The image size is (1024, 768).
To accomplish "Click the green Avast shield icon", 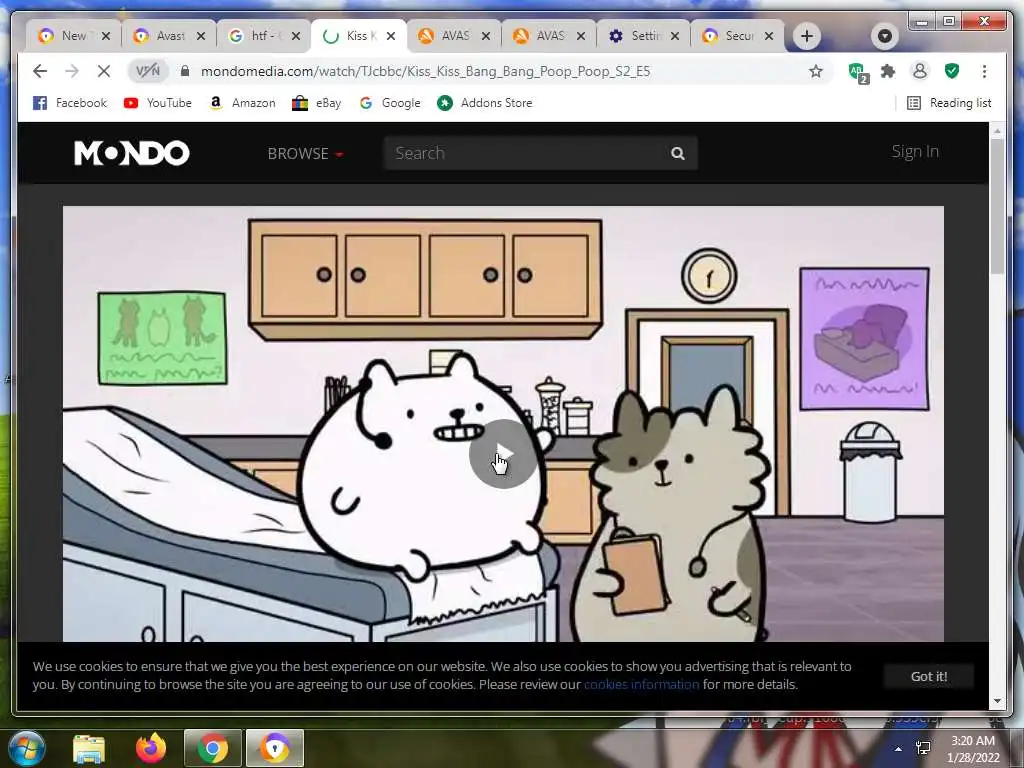I will click(x=952, y=71).
